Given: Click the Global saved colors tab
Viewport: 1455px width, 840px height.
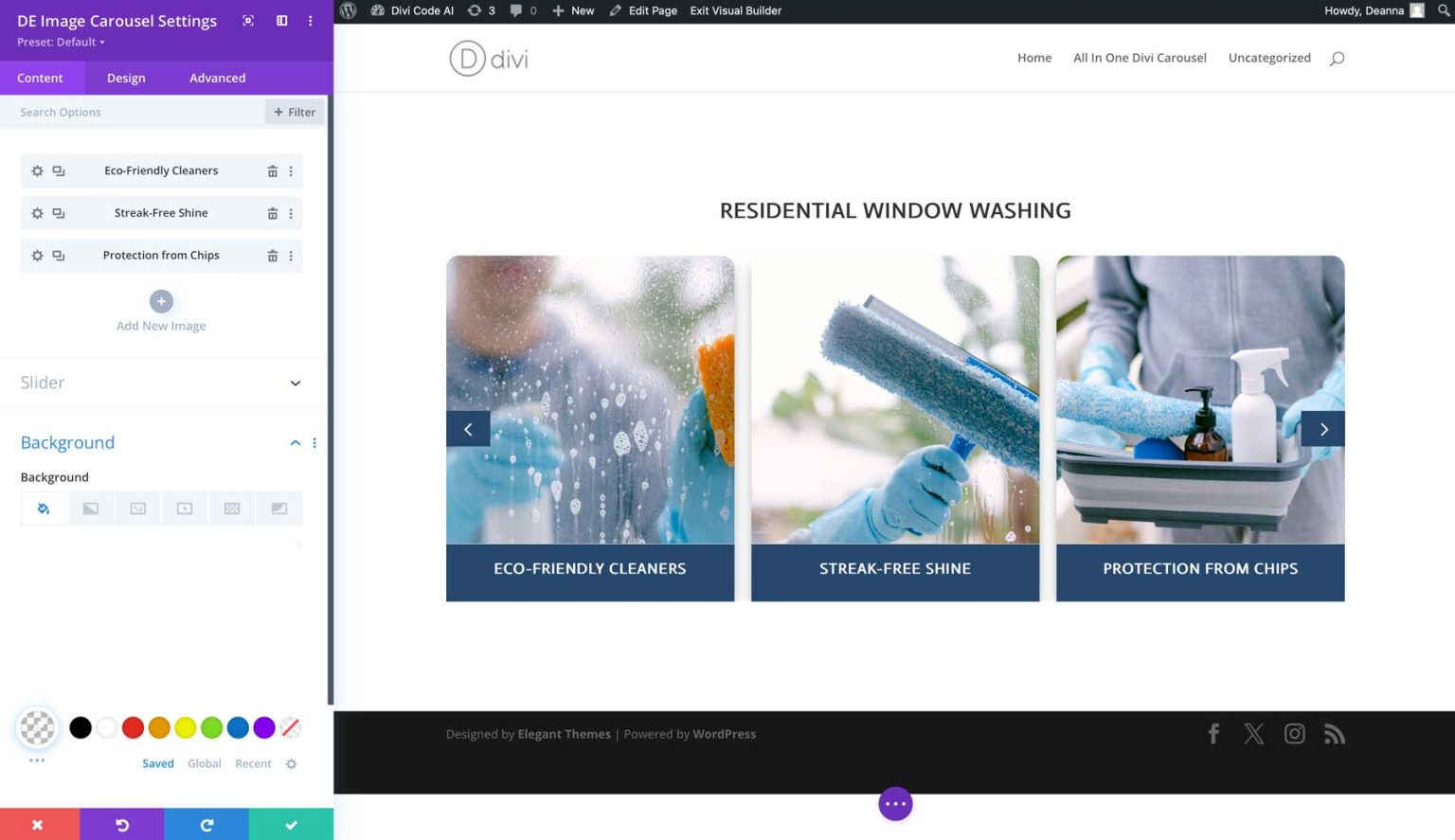Looking at the screenshot, I should (x=205, y=763).
